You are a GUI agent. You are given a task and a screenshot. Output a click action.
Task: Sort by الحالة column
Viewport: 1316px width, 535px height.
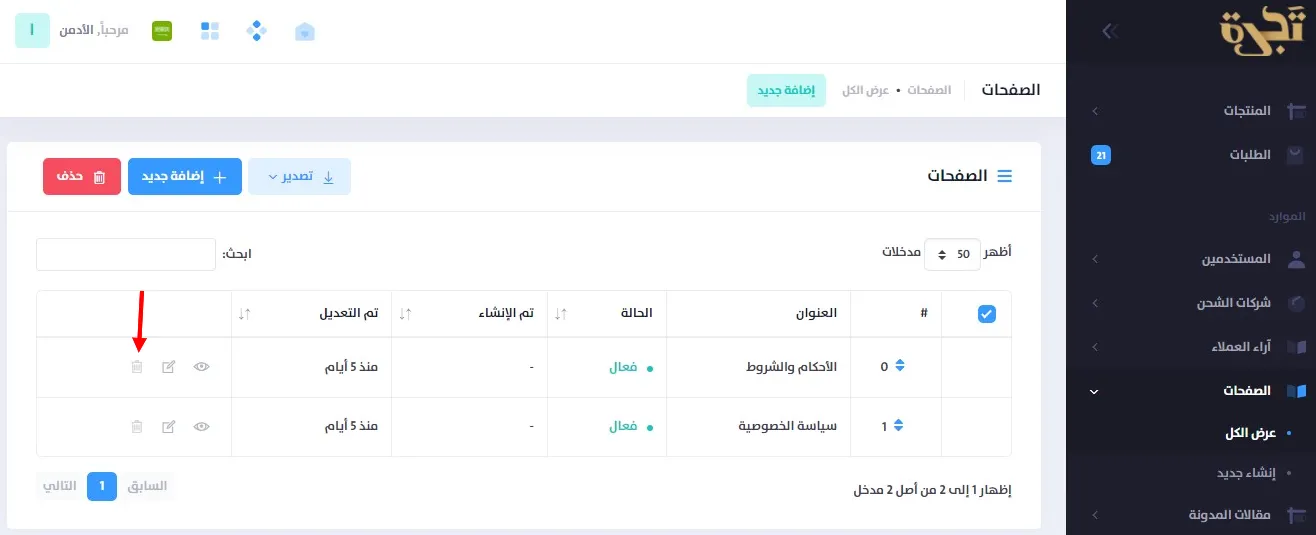pos(607,313)
